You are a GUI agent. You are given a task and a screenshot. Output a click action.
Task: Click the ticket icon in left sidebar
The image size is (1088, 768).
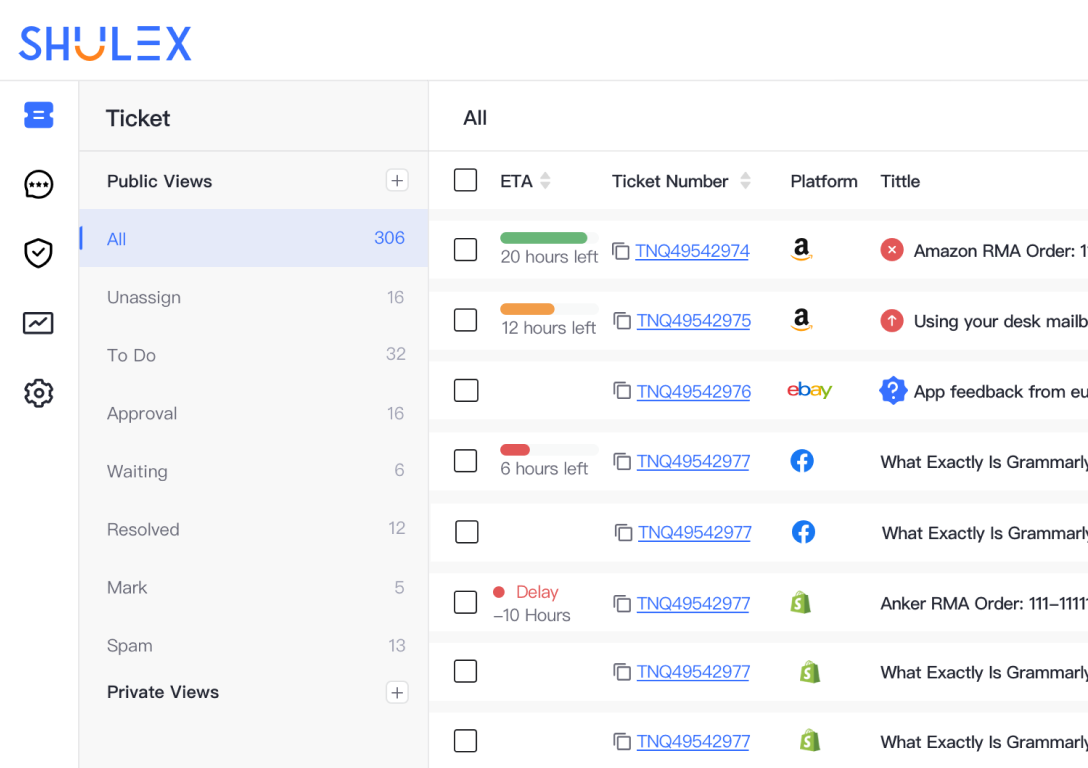pyautogui.click(x=38, y=115)
